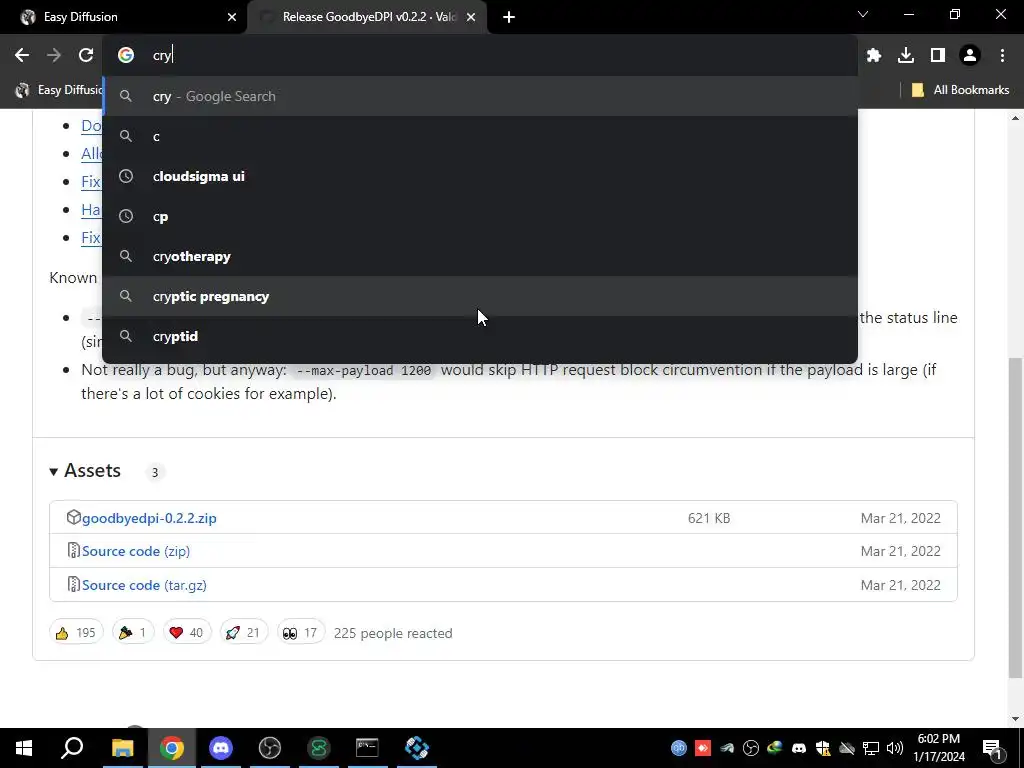Open the taskbar clock showing 6:02 PM
This screenshot has height=768, width=1024.
938,748
